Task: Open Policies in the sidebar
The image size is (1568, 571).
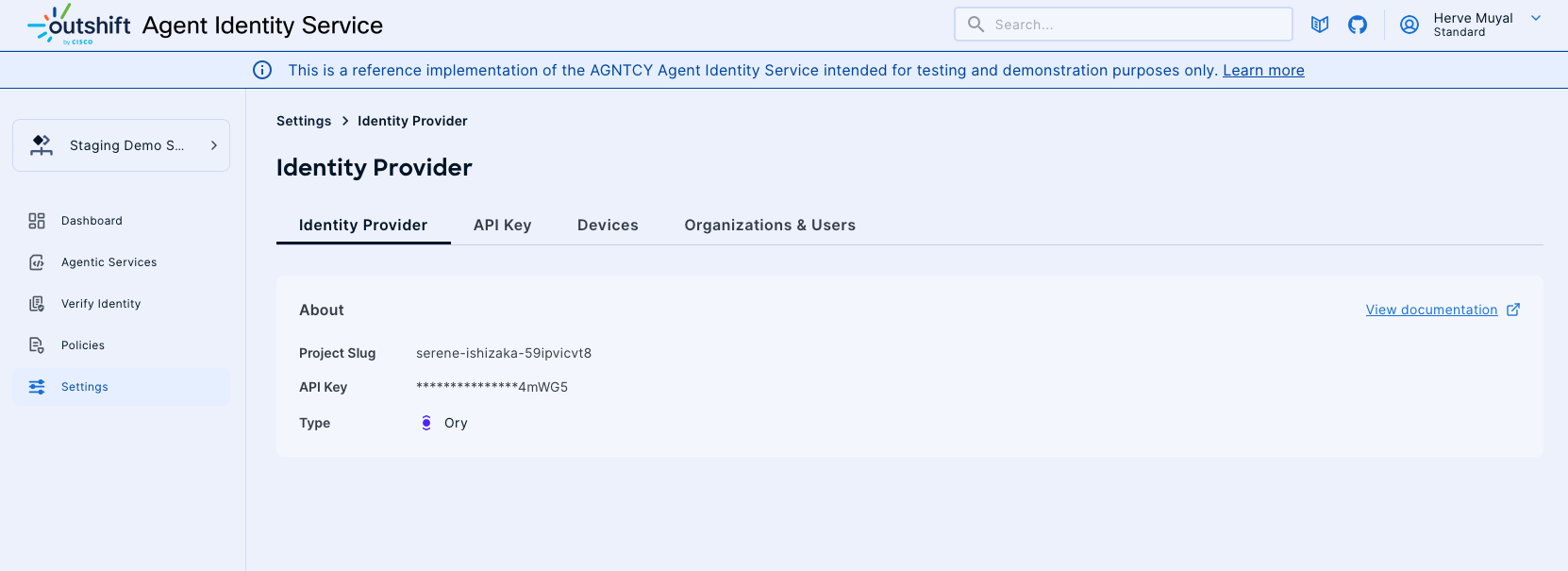Action: point(121,345)
